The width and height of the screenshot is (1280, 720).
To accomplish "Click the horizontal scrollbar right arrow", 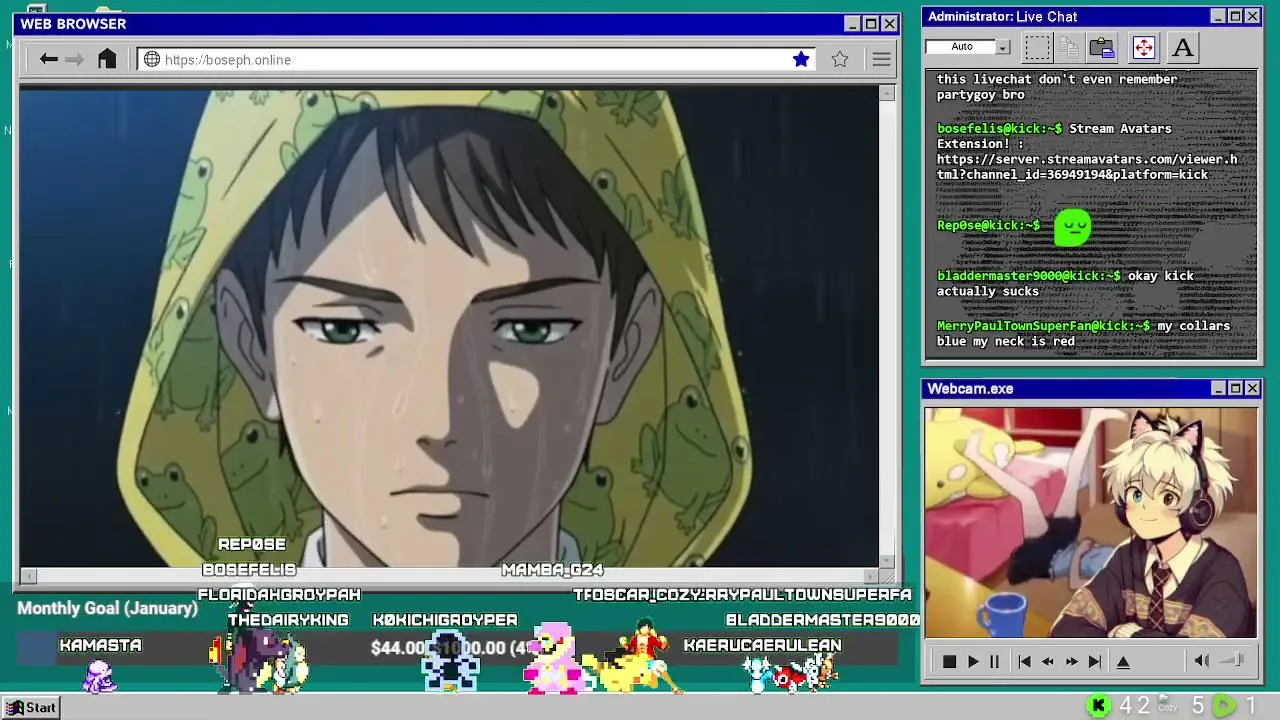I will click(x=870, y=576).
